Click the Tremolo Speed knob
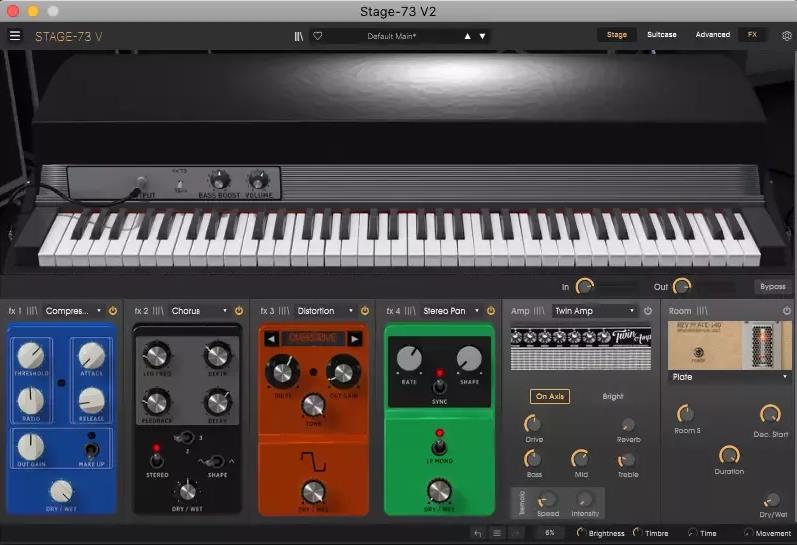 pyautogui.click(x=546, y=500)
